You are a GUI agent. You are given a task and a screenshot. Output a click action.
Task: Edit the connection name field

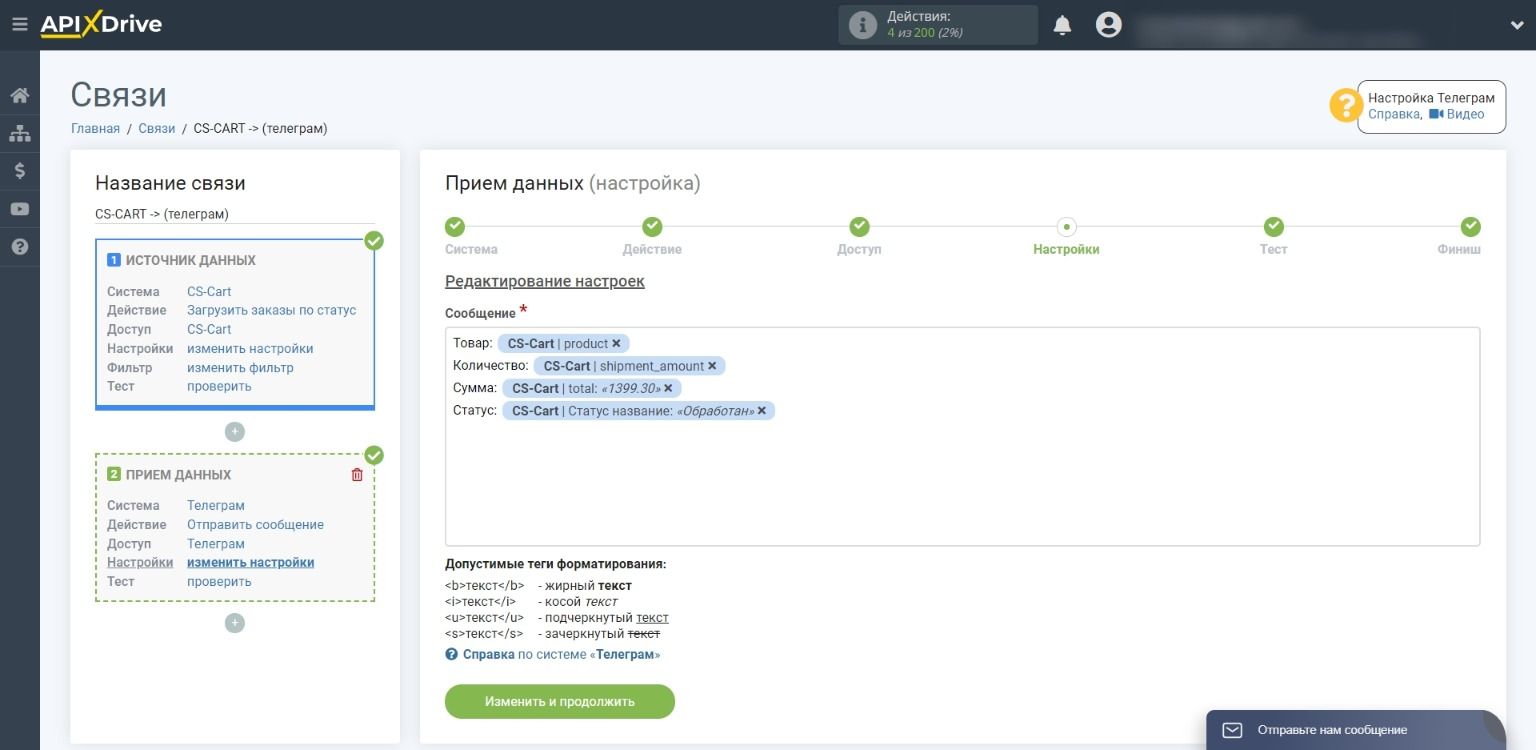tap(235, 214)
